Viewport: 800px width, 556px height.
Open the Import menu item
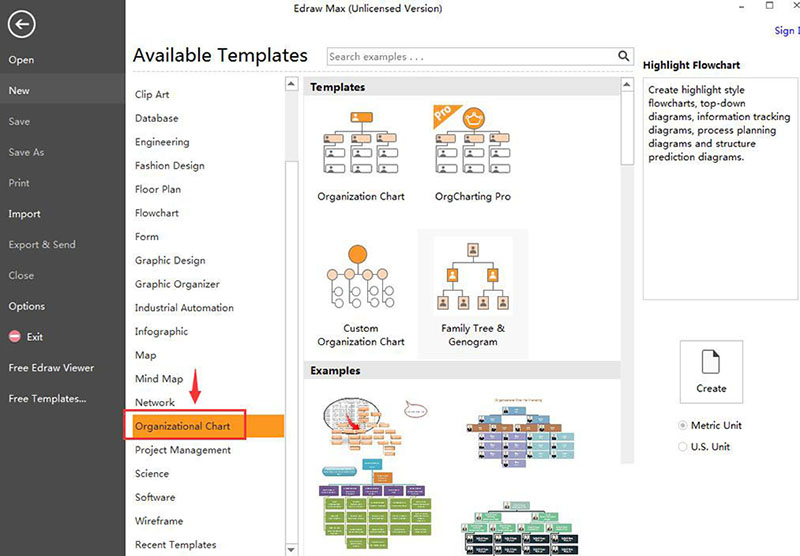pyautogui.click(x=24, y=214)
